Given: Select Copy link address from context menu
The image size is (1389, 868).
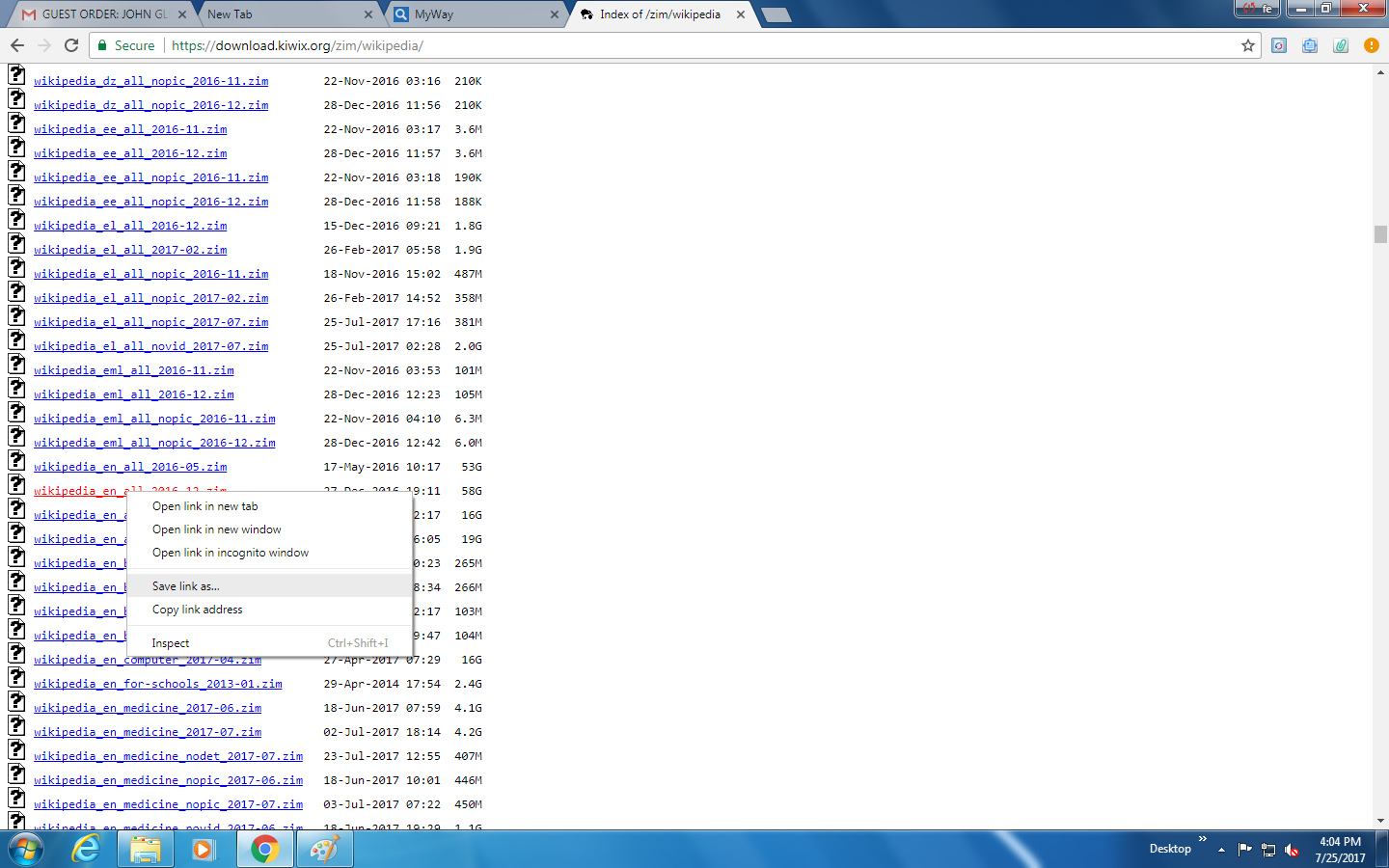Looking at the screenshot, I should tap(270, 610).
